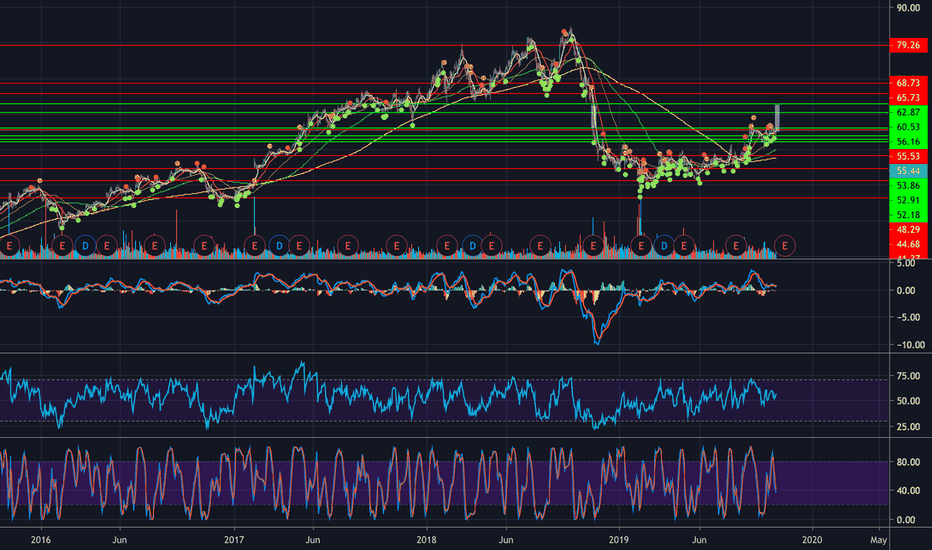Click the Jun label between 2019 and 2020
The height and width of the screenshot is (550, 932).
tap(700, 540)
